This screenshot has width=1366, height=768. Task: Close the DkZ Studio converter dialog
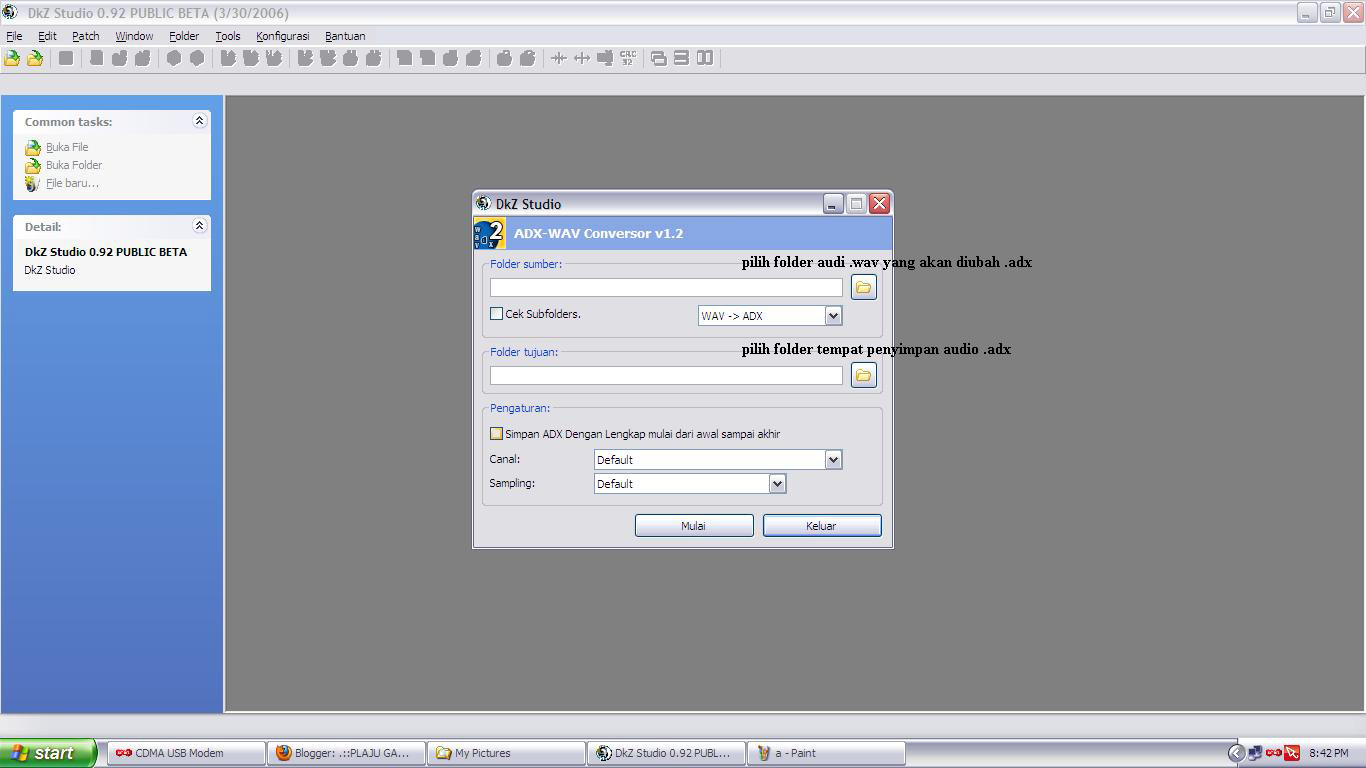[x=879, y=204]
